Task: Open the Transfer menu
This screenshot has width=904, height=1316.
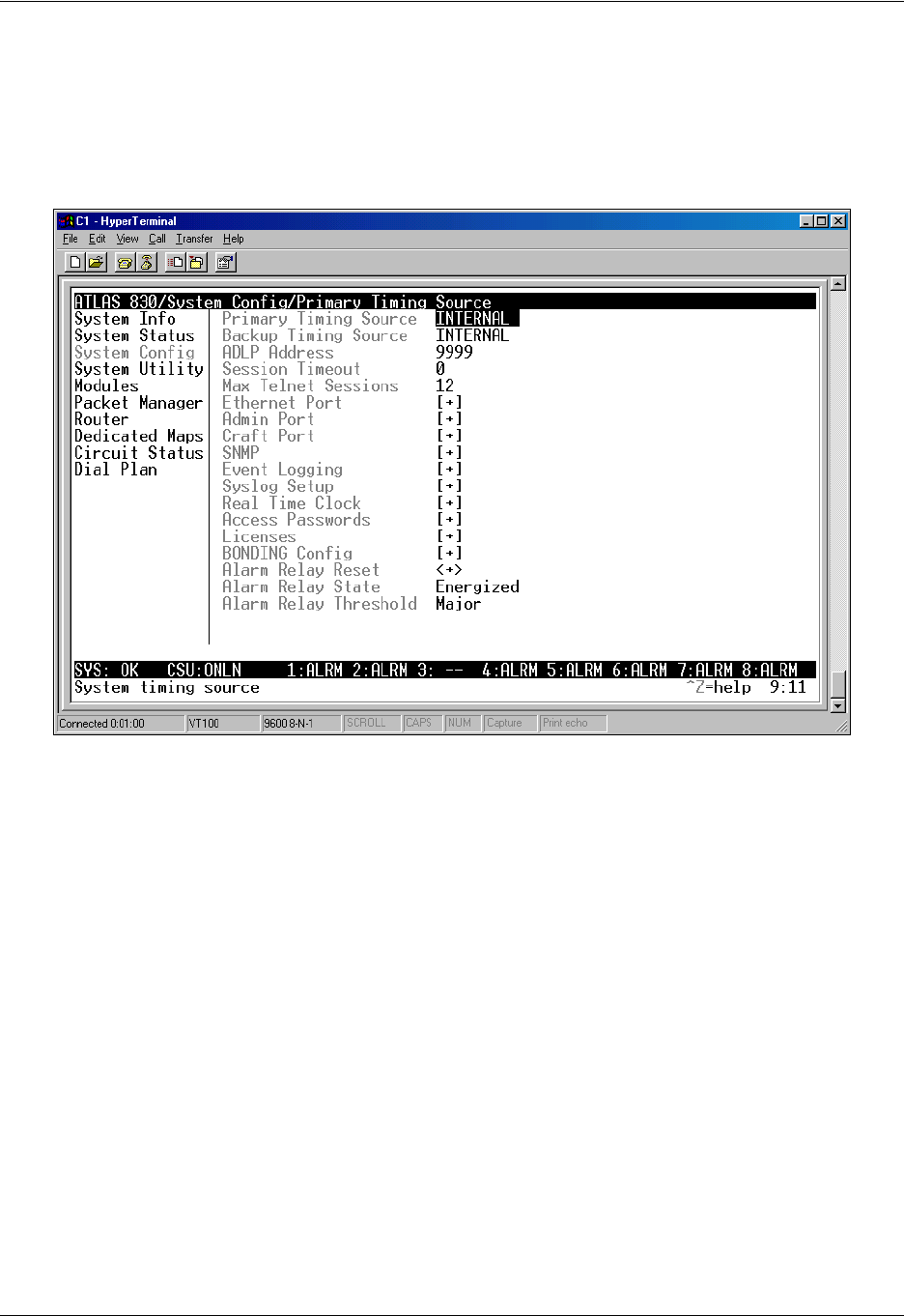Action: coord(194,239)
